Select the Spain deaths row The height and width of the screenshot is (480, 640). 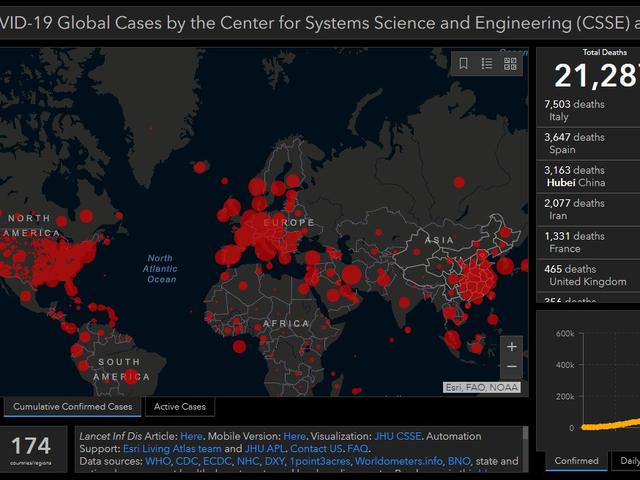pyautogui.click(x=585, y=143)
